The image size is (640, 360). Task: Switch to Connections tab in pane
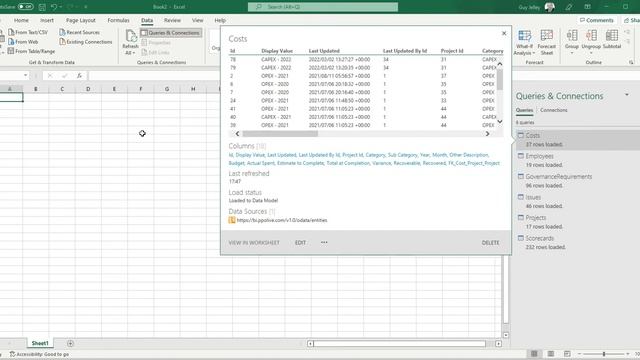[553, 110]
